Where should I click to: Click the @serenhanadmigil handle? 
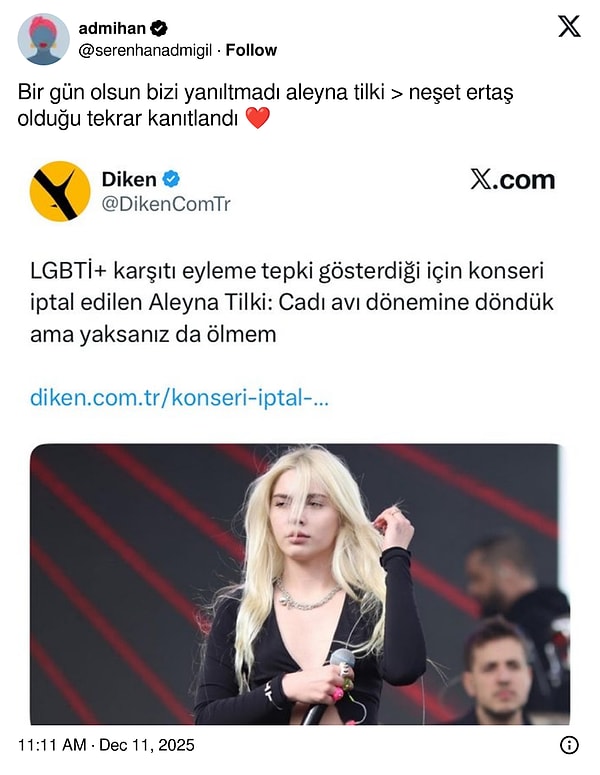point(145,50)
